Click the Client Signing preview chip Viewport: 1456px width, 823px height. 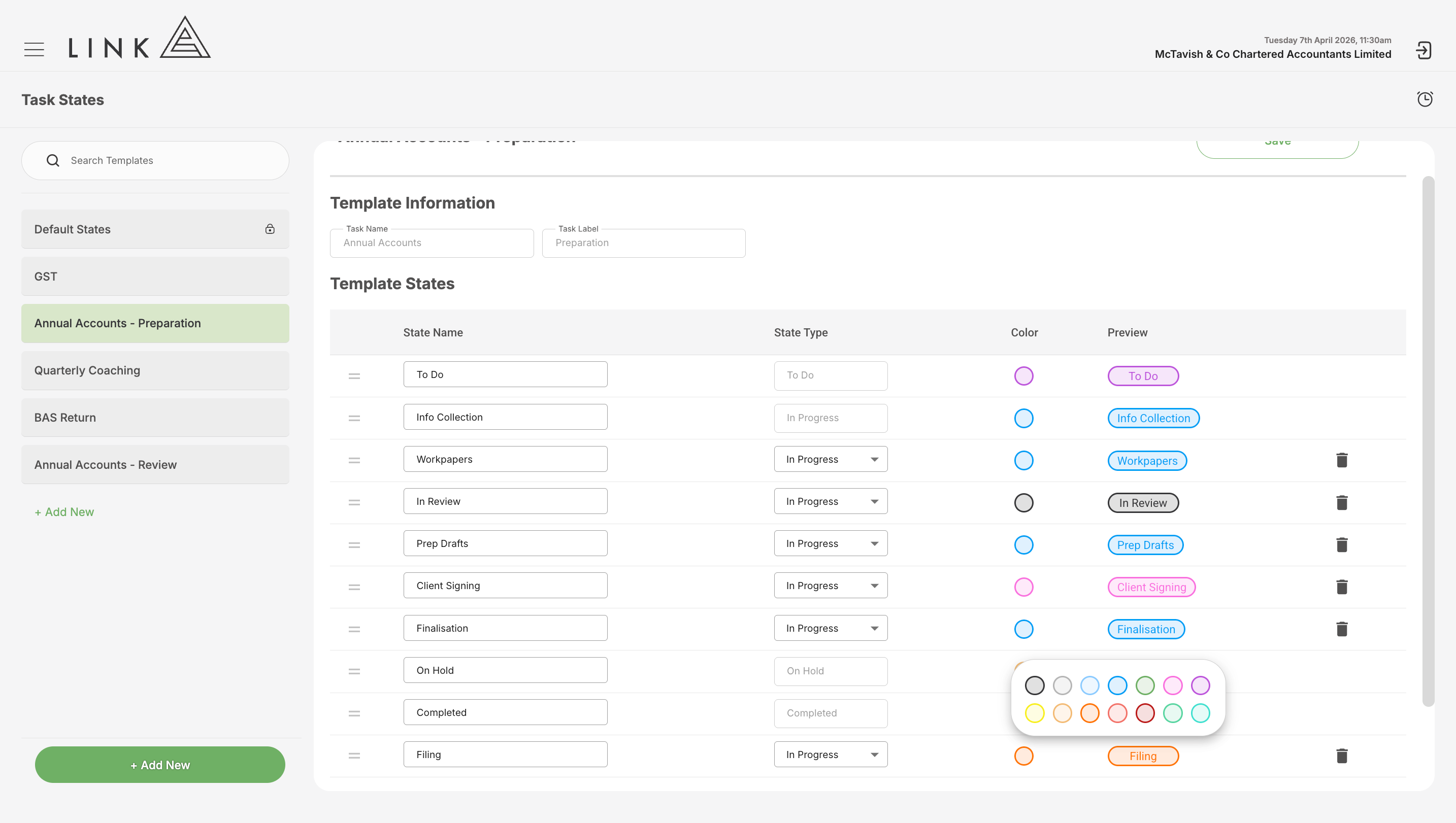click(x=1151, y=587)
